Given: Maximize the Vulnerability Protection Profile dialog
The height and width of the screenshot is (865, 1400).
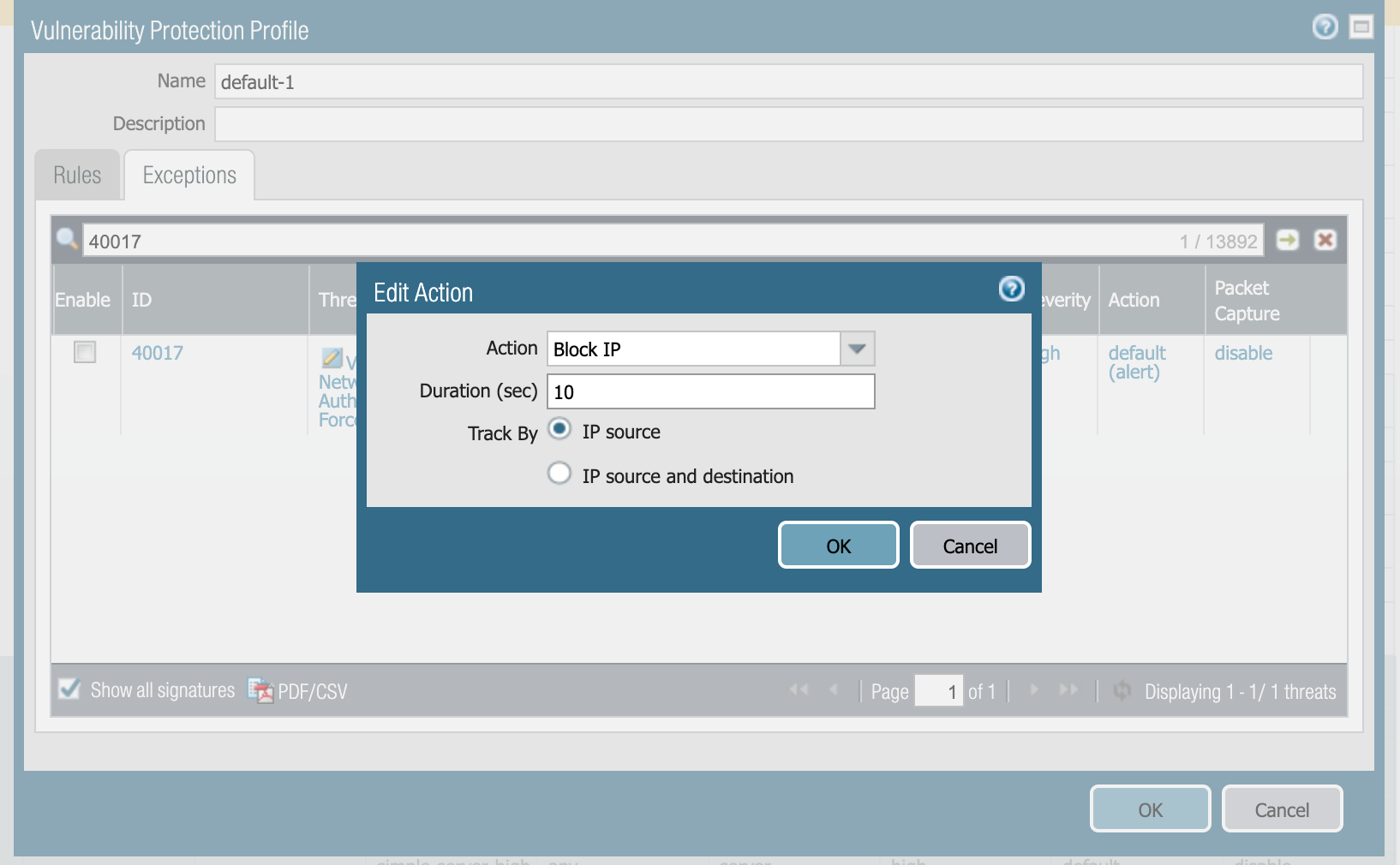Looking at the screenshot, I should coord(1361,27).
